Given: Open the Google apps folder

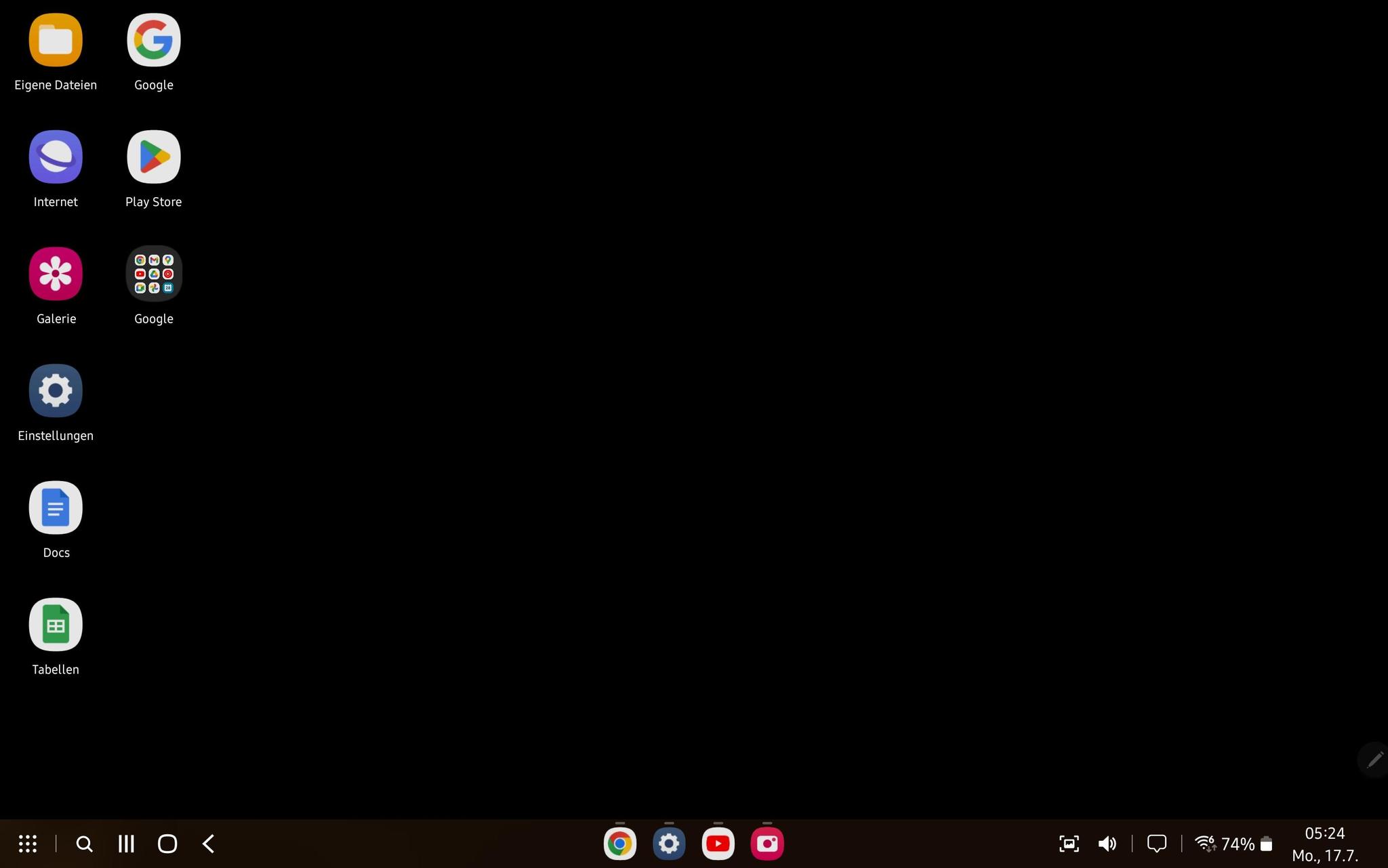Looking at the screenshot, I should (154, 274).
